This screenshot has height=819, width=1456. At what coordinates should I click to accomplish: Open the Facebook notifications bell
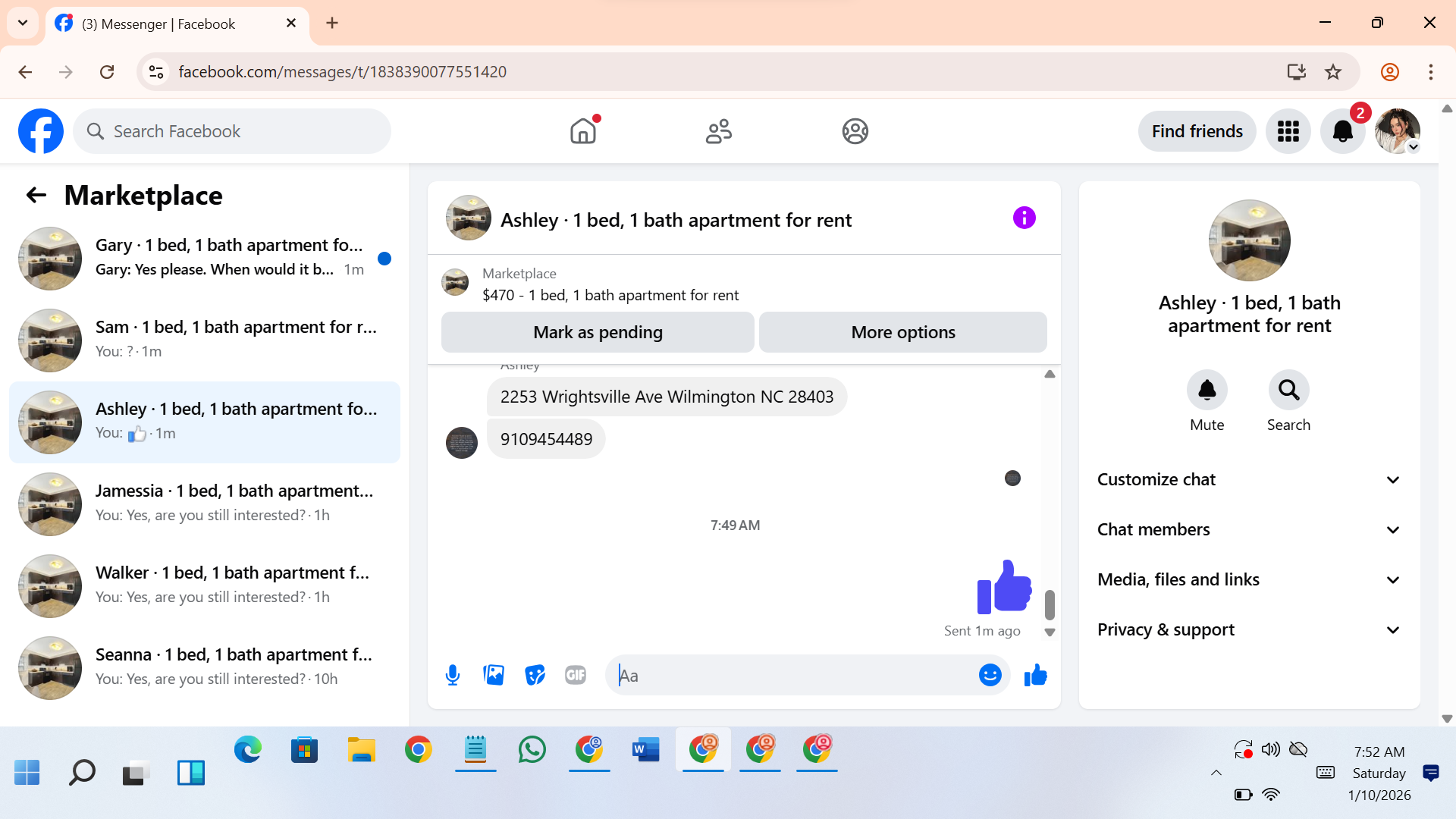click(1342, 132)
